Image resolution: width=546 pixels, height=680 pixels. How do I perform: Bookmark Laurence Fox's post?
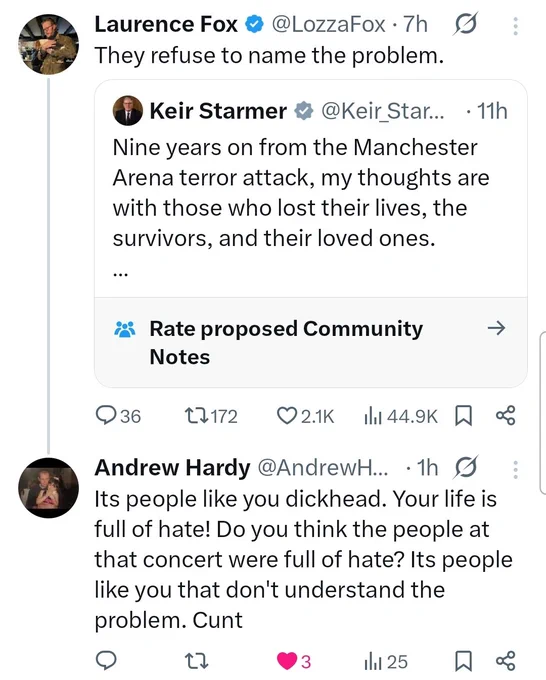click(x=463, y=415)
